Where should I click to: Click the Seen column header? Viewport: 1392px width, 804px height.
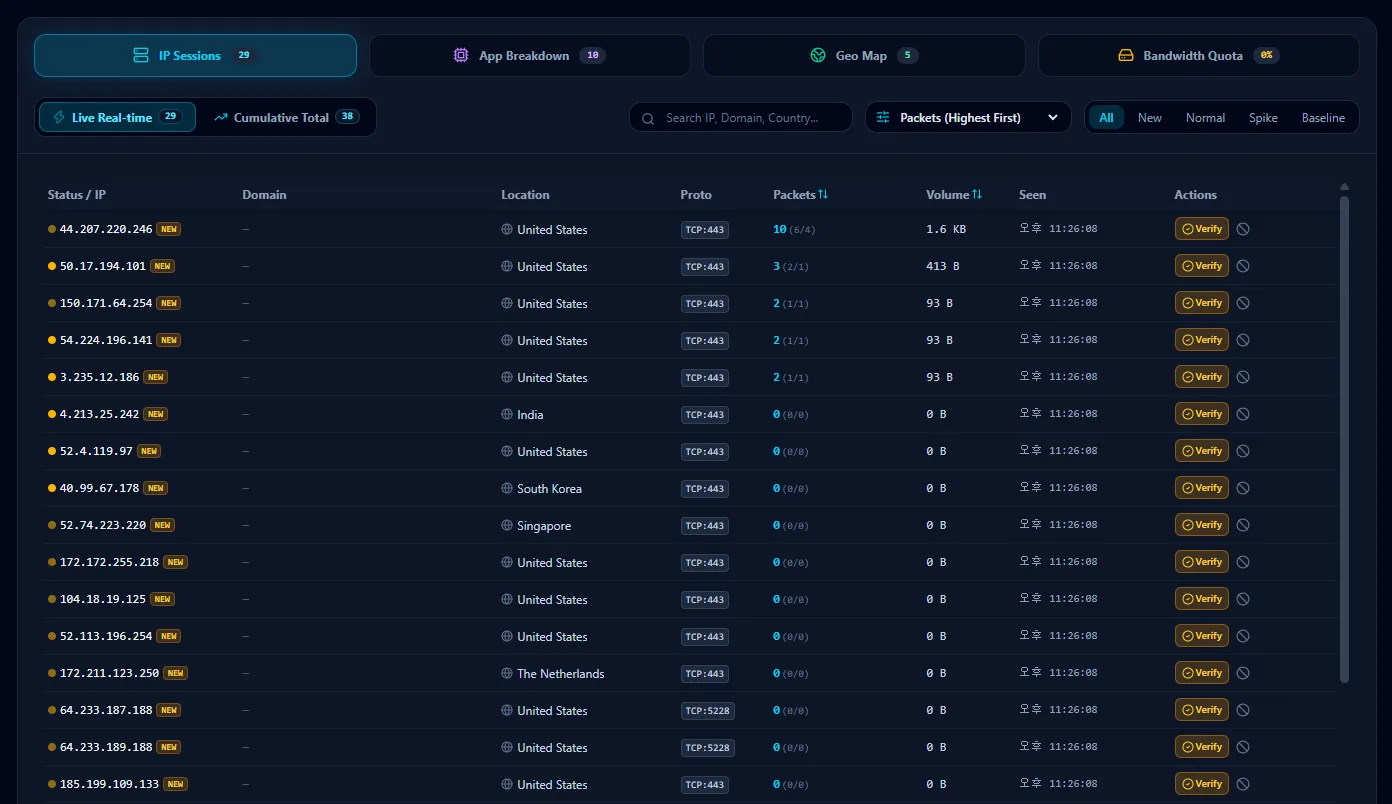(x=1033, y=194)
